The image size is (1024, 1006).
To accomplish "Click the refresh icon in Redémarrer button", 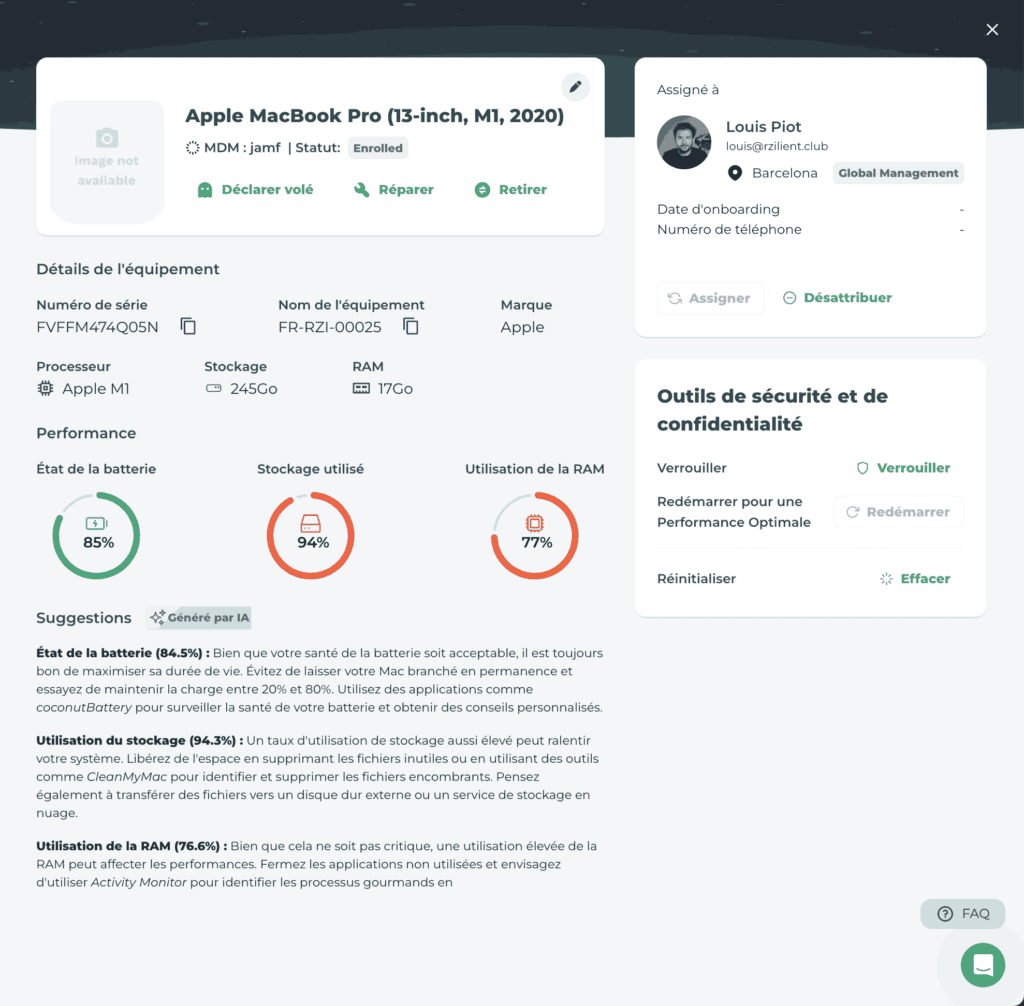I will [x=852, y=512].
